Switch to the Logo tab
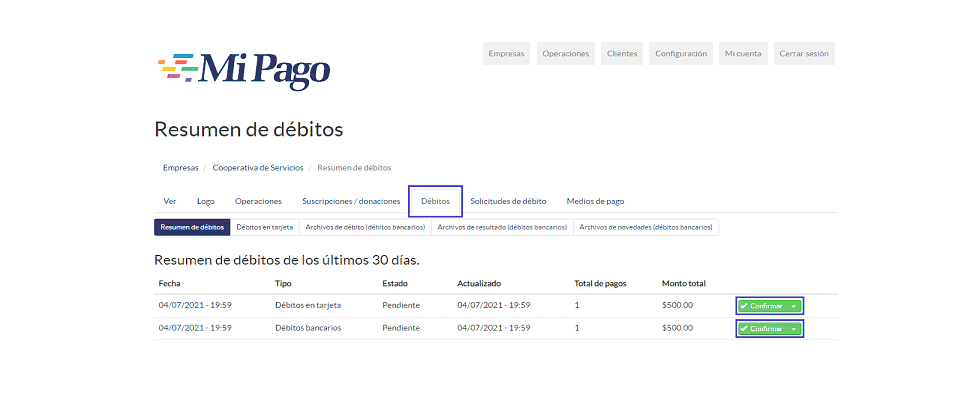 206,201
